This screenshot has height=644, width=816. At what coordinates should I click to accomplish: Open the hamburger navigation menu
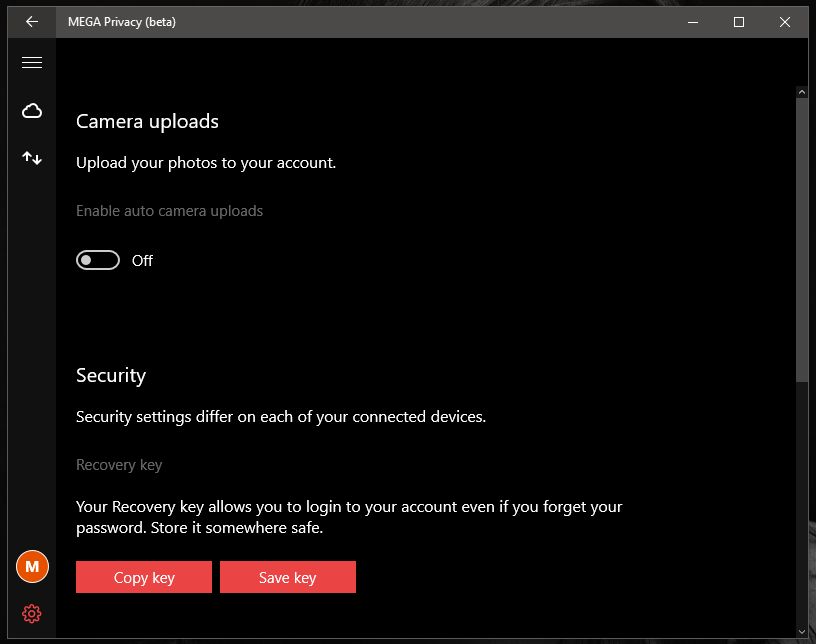[x=32, y=62]
